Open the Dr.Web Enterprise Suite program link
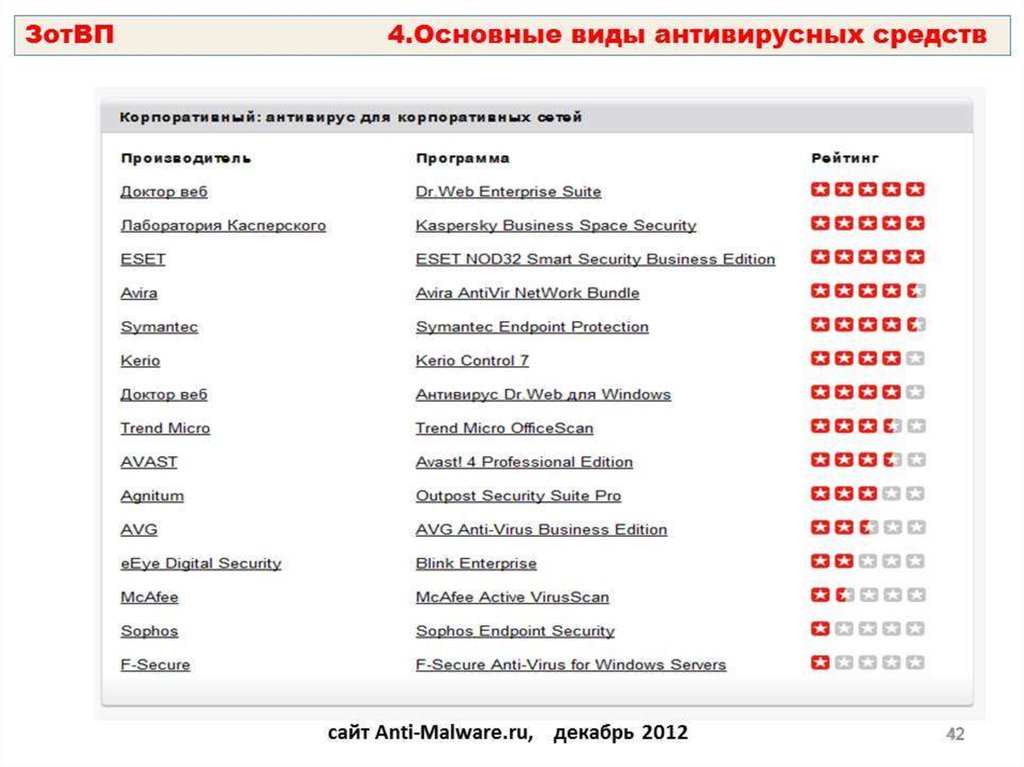The image size is (1024, 767). click(x=508, y=191)
